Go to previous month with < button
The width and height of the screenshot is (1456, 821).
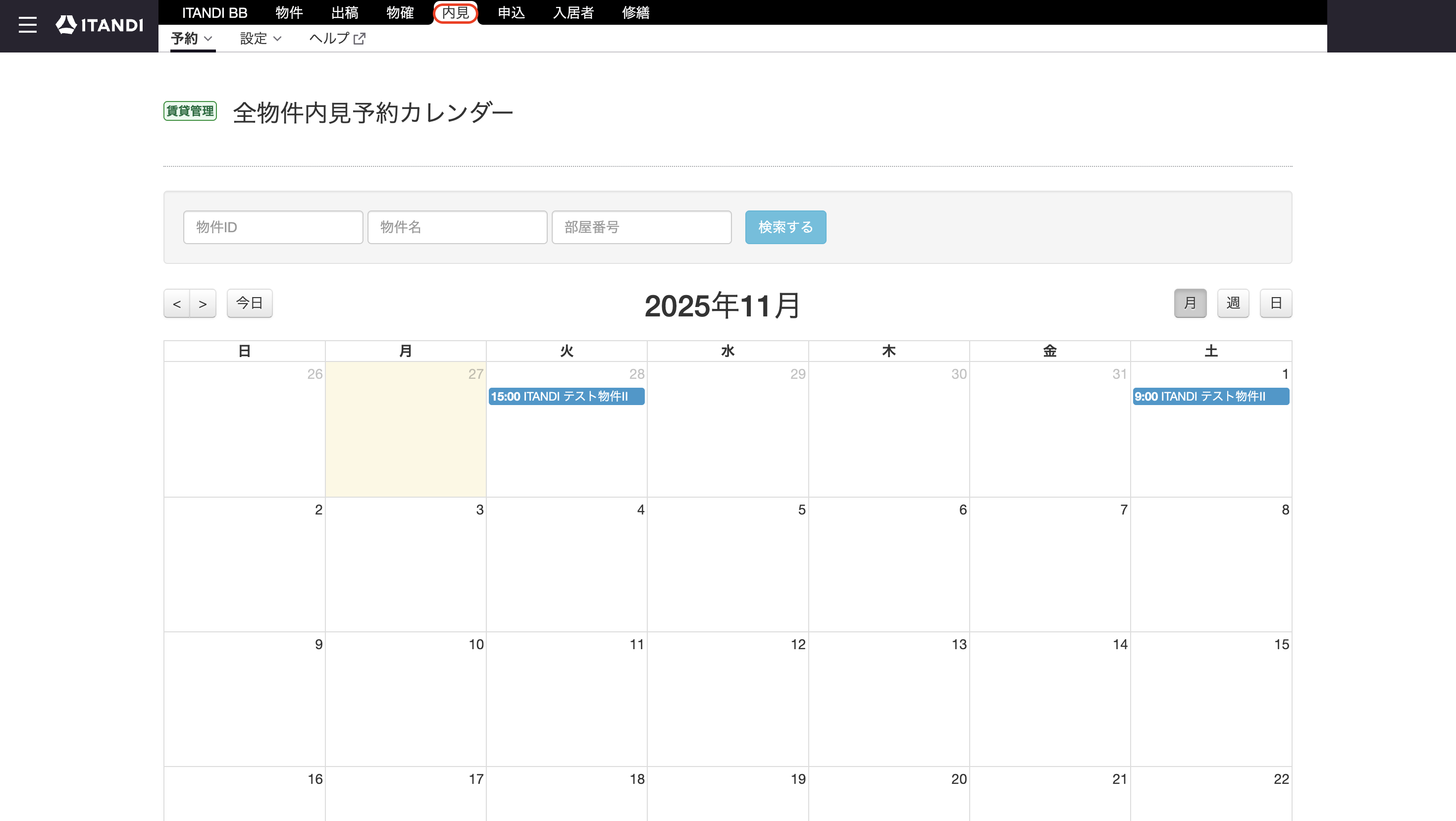pos(177,304)
